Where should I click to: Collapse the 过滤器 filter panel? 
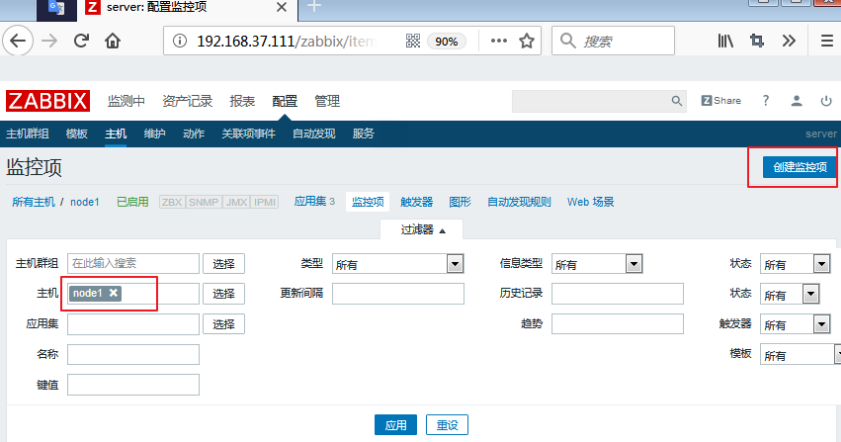coord(422,230)
